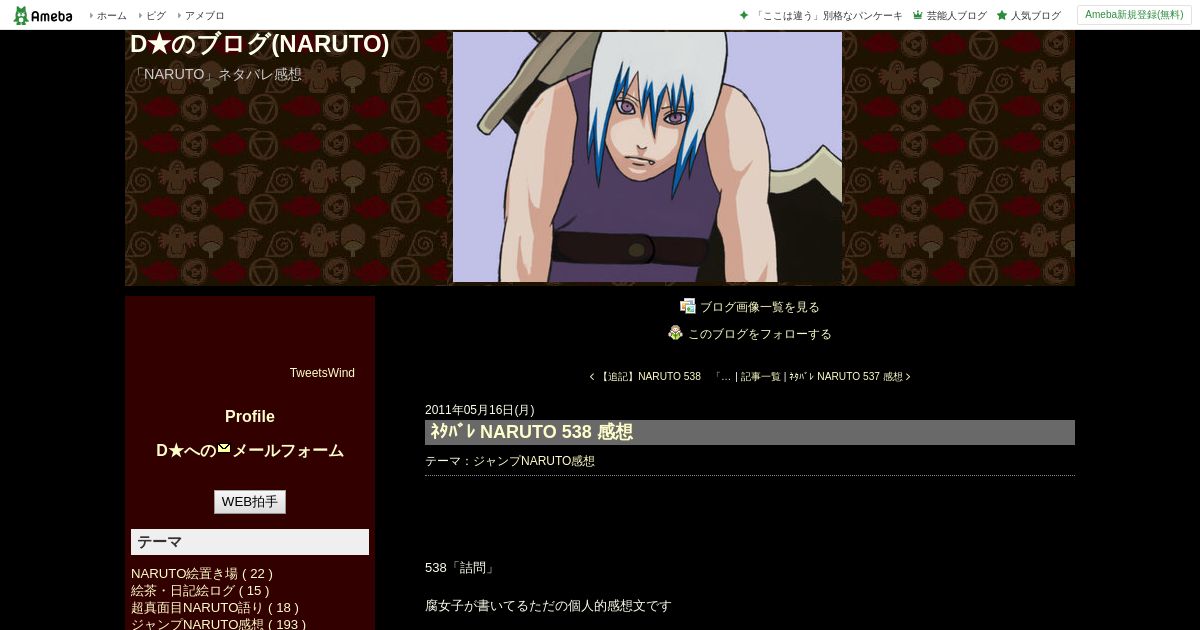Open theme 超真面目NARUTO語り ( 18 )
Image resolution: width=1200 pixels, height=630 pixels.
coord(215,607)
